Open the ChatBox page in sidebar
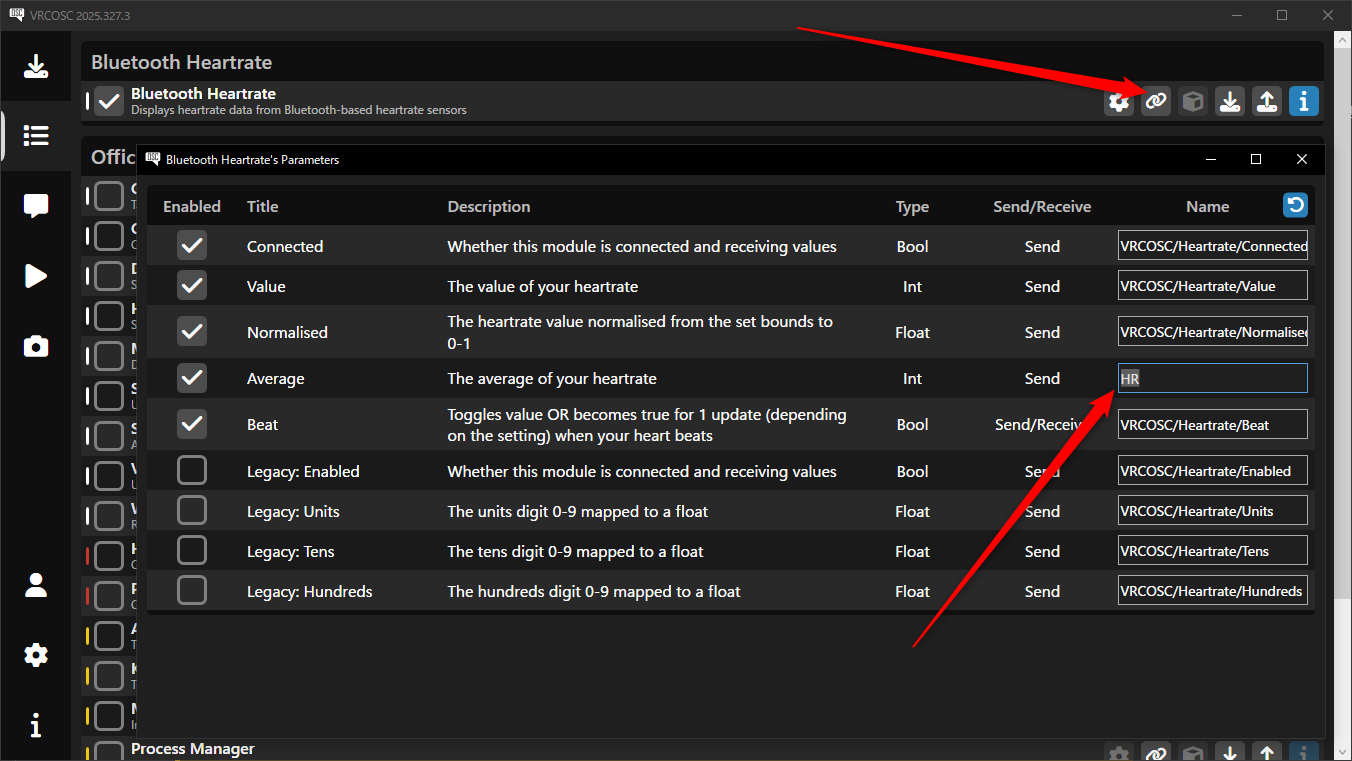This screenshot has height=761, width=1352. tap(36, 205)
